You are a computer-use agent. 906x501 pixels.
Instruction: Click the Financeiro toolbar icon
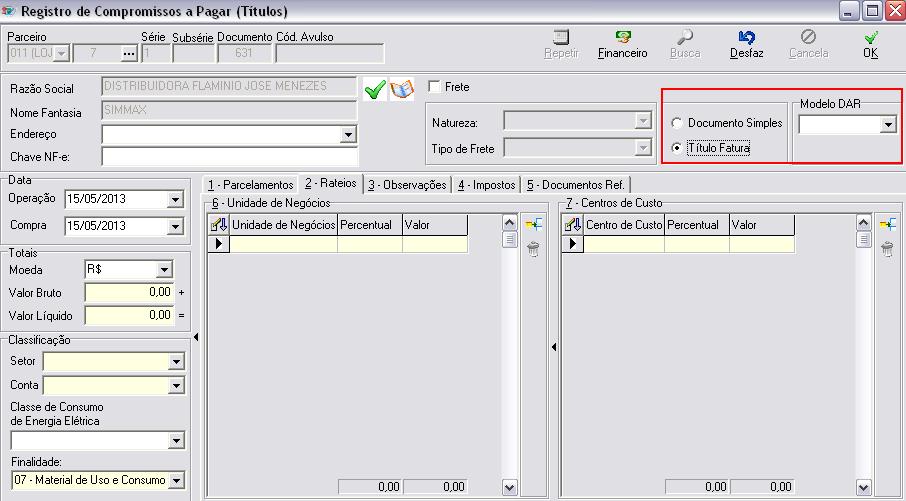pos(622,38)
